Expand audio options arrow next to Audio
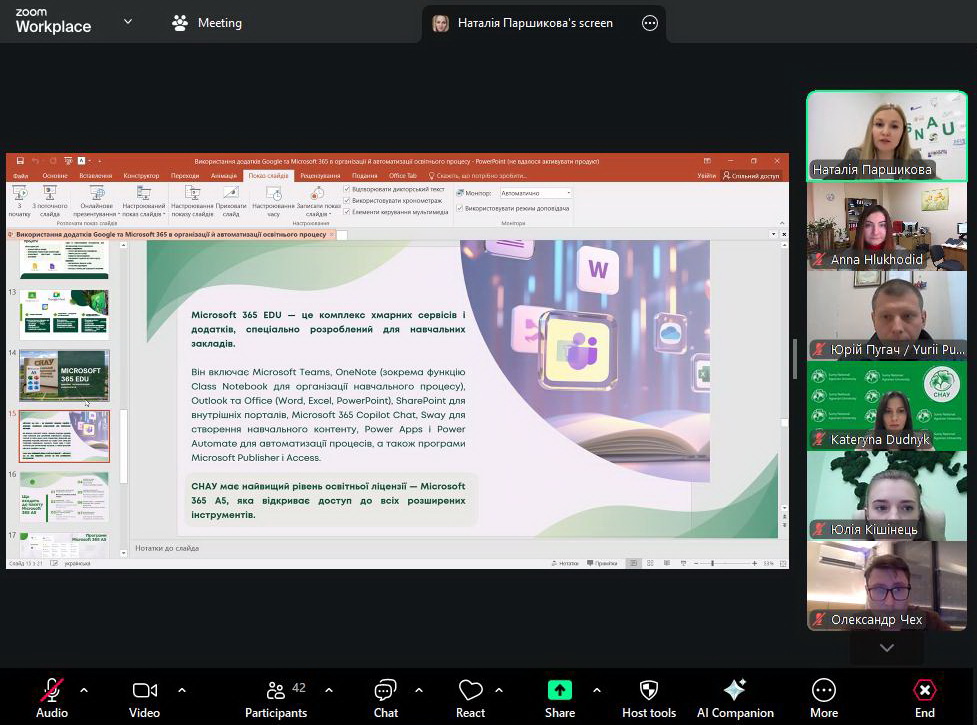The height and width of the screenshot is (725, 977). click(84, 690)
